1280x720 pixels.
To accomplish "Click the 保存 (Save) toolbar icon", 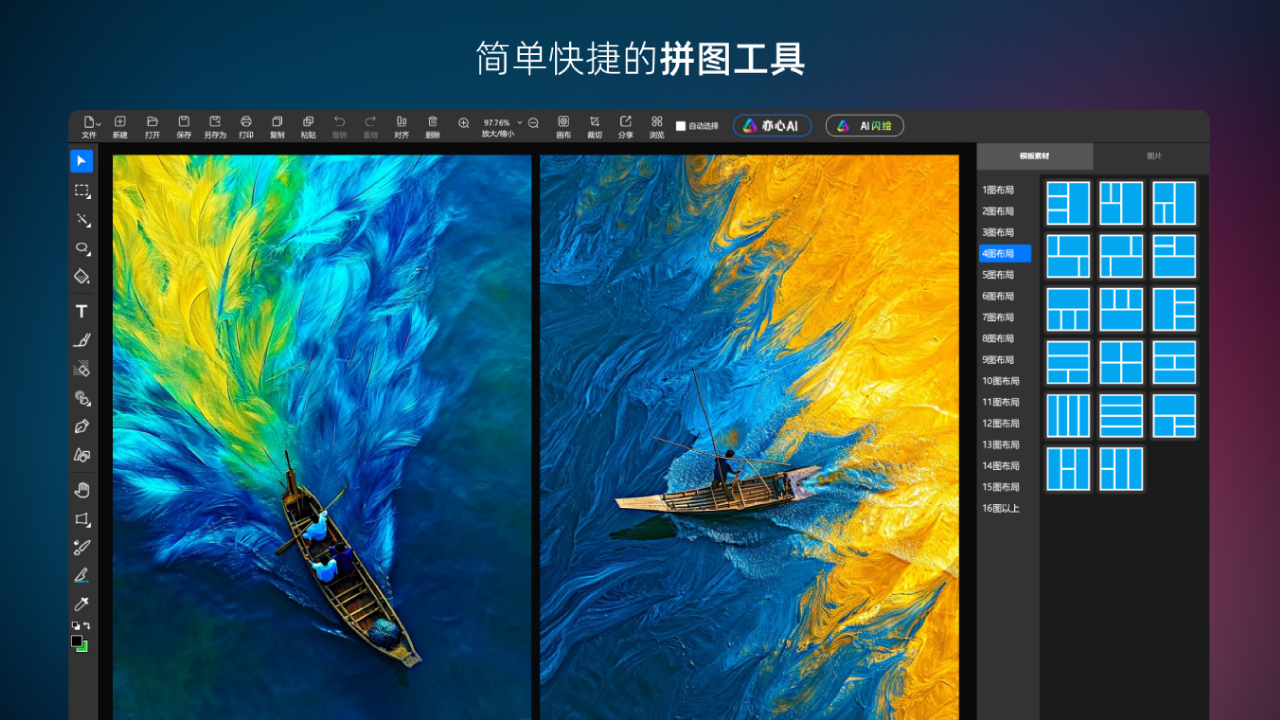I will [184, 126].
